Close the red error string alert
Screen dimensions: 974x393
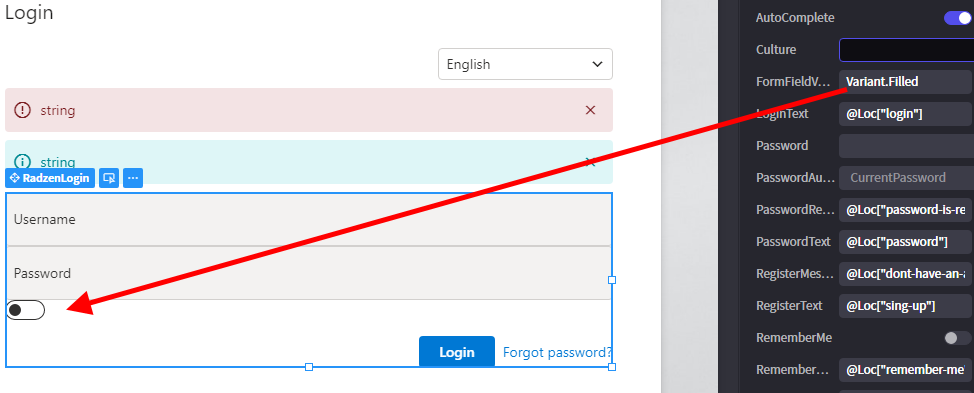click(x=591, y=111)
